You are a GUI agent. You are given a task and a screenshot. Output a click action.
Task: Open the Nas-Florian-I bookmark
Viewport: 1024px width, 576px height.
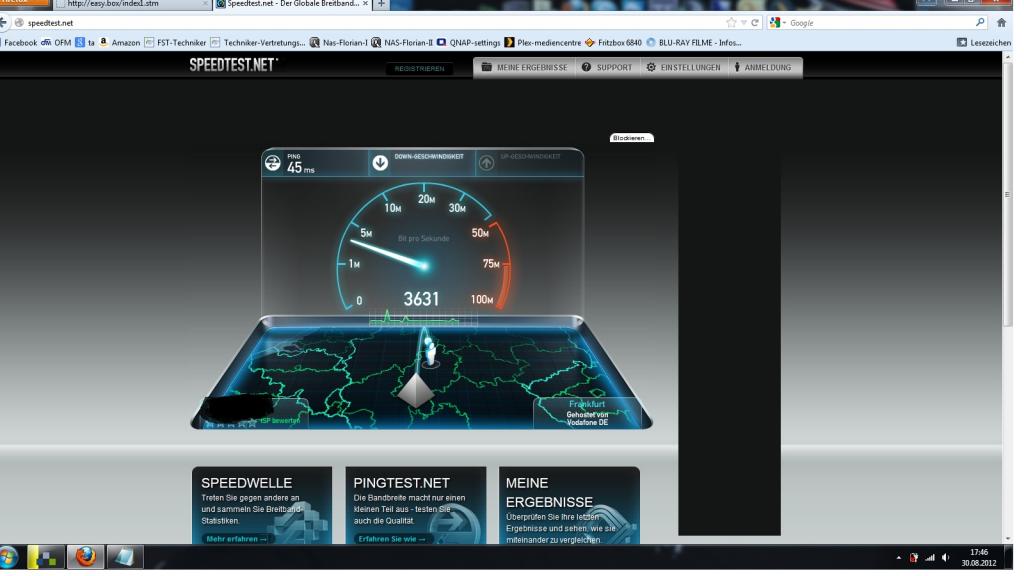click(x=338, y=42)
